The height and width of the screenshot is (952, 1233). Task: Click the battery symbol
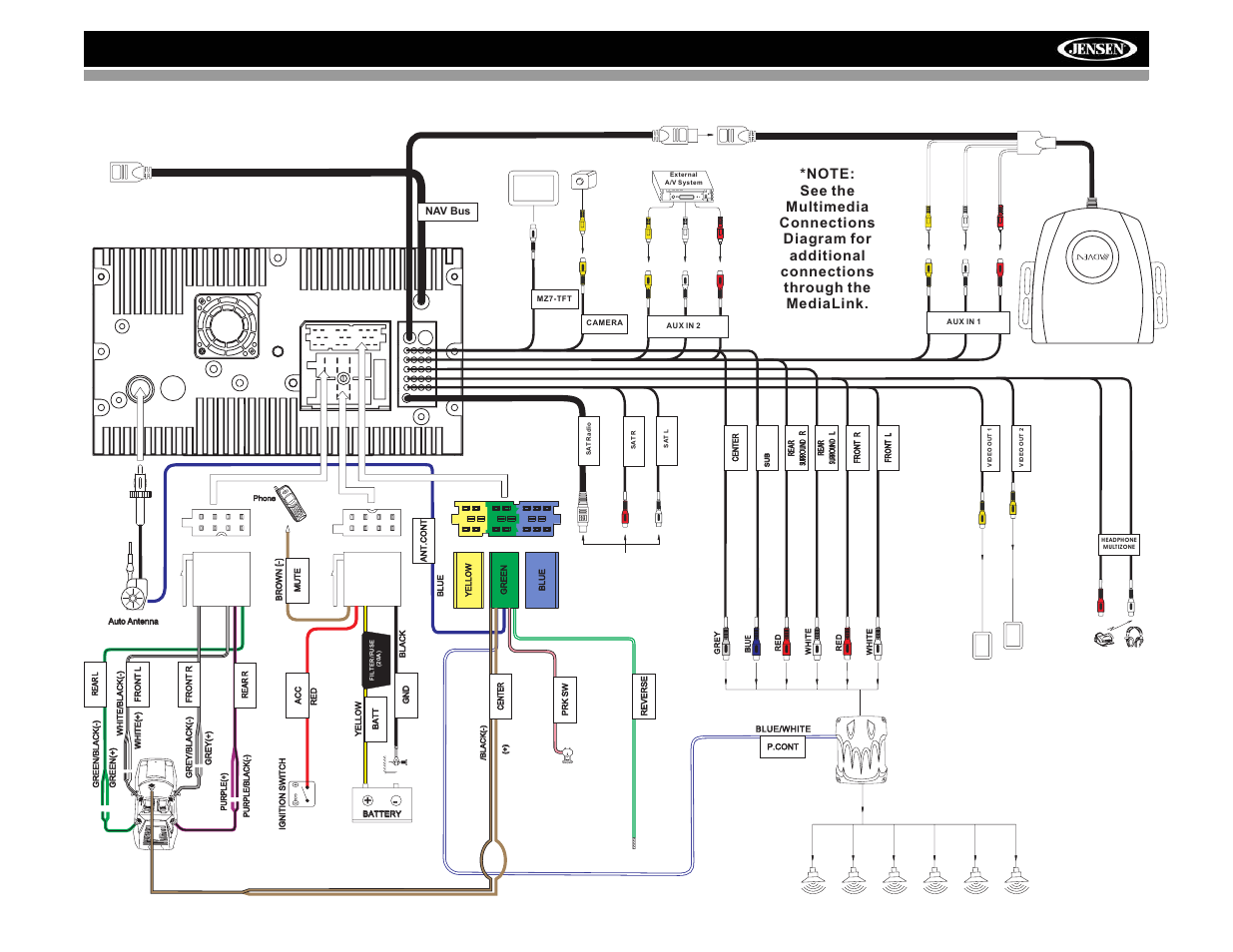pyautogui.click(x=382, y=804)
